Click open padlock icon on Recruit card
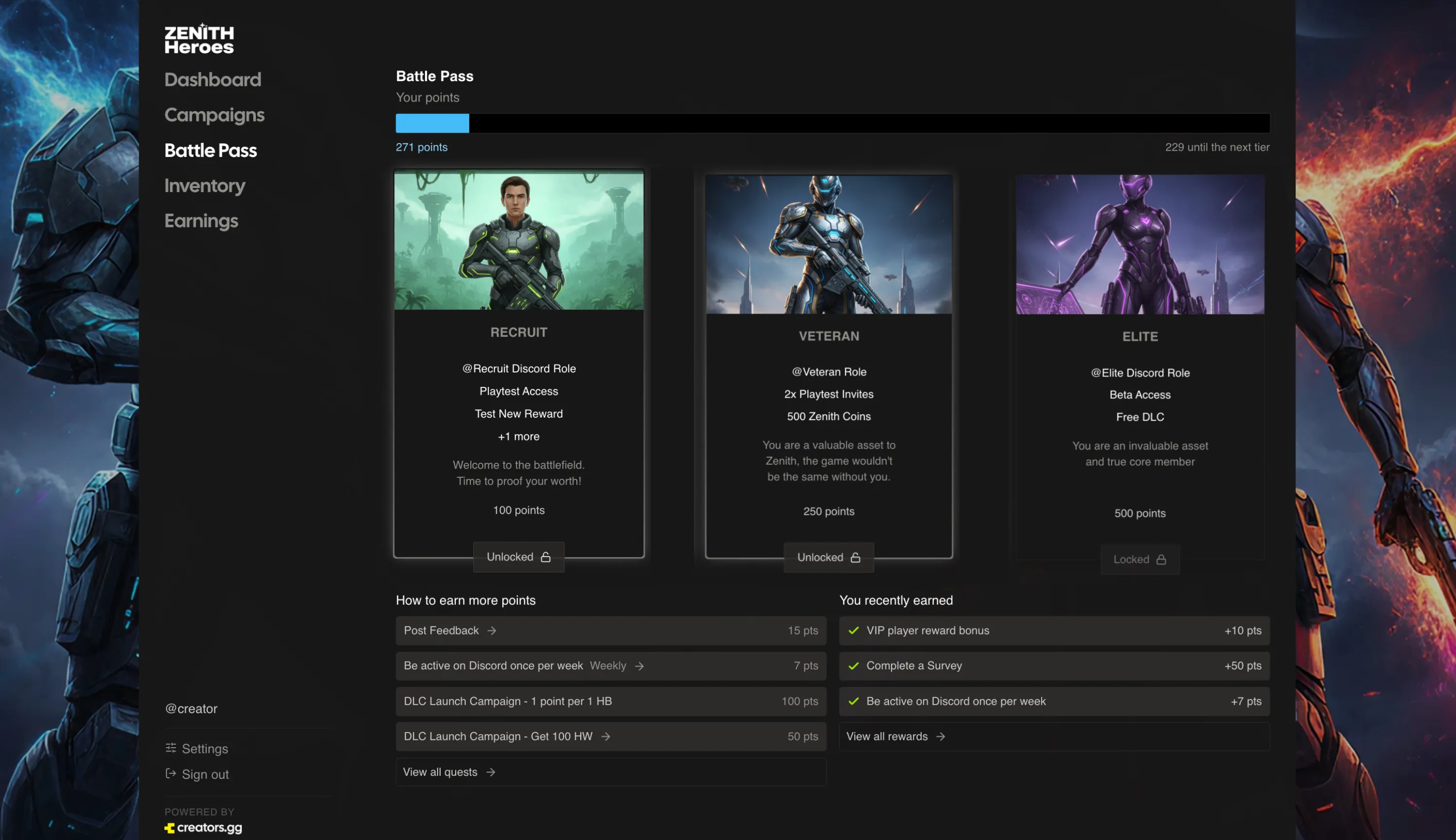 pos(545,557)
